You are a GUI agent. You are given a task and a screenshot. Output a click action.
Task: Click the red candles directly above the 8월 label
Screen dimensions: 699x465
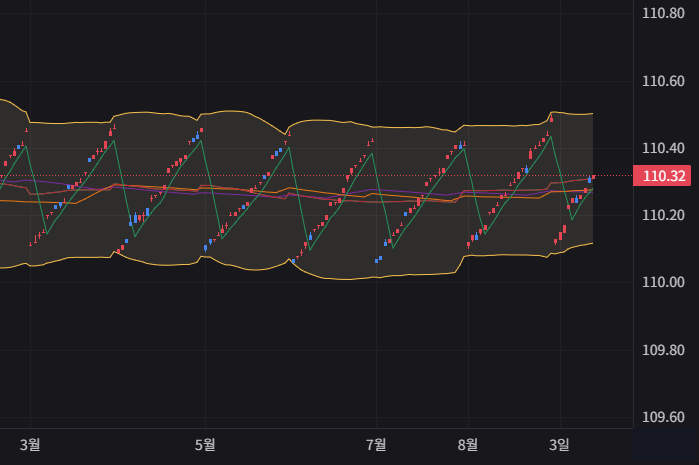click(469, 243)
